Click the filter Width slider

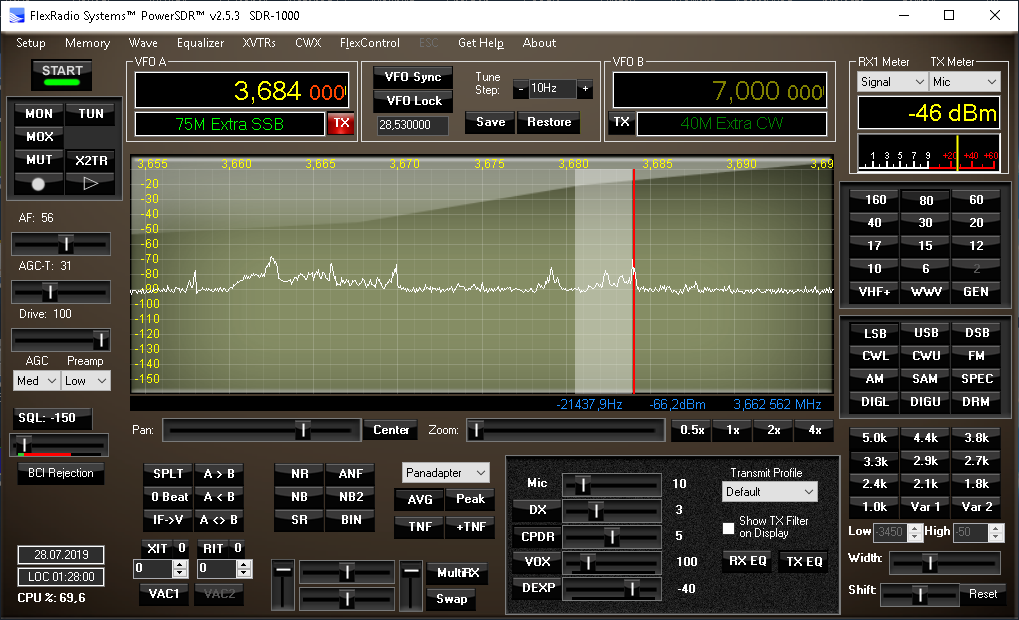coord(944,563)
